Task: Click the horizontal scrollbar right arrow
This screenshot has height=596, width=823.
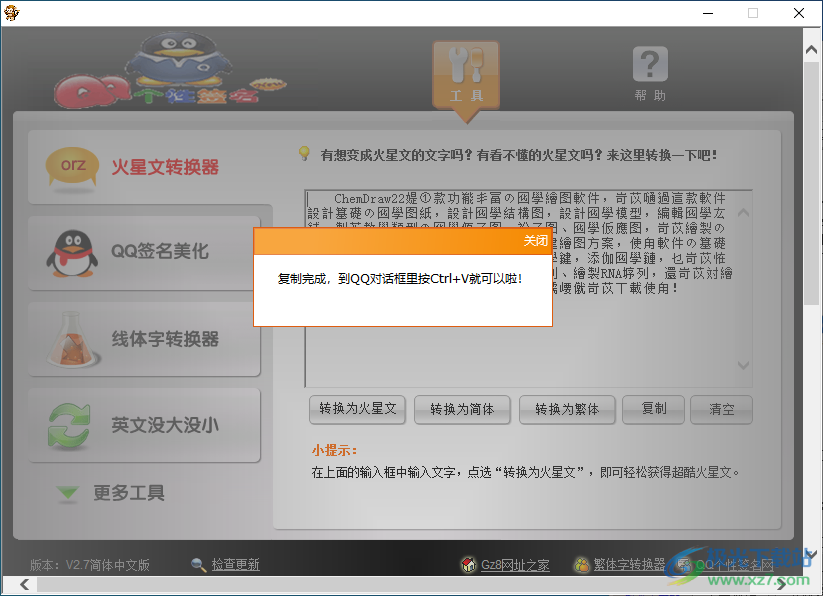Action: point(782,584)
